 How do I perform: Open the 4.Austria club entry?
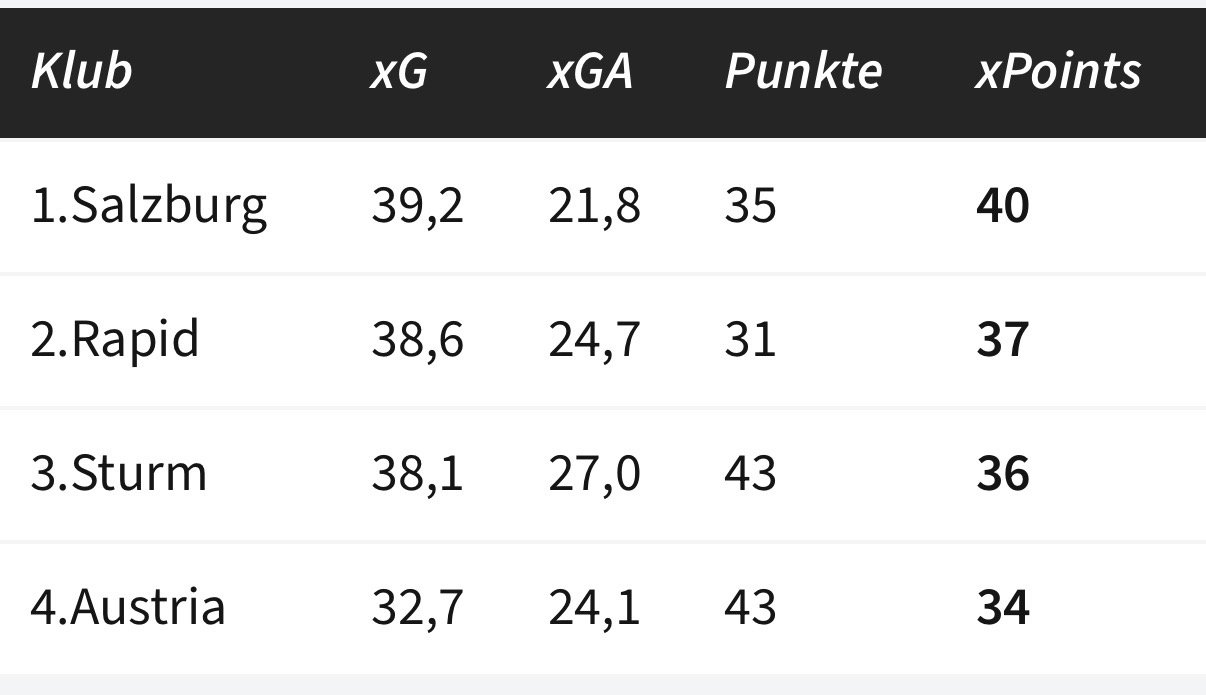click(x=128, y=607)
